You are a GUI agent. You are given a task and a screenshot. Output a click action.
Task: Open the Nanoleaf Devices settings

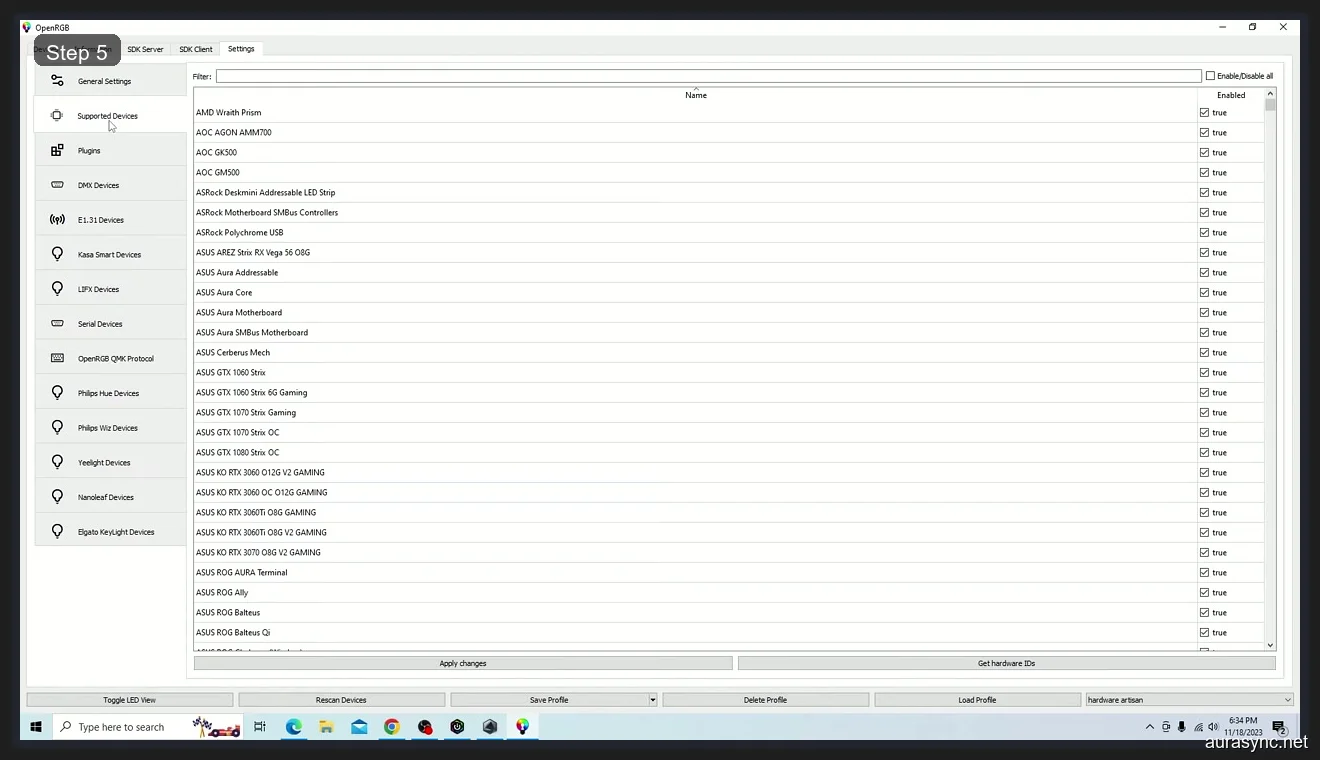105,496
